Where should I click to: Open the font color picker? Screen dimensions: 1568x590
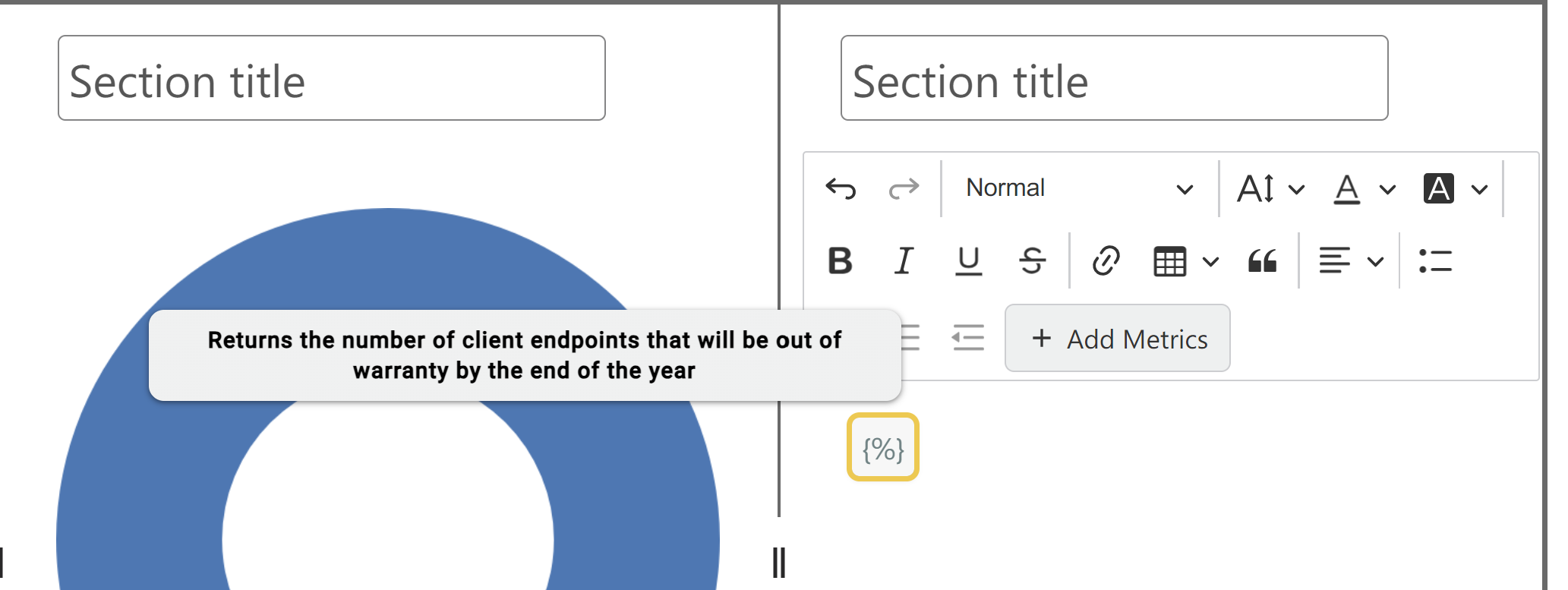(x=1364, y=188)
